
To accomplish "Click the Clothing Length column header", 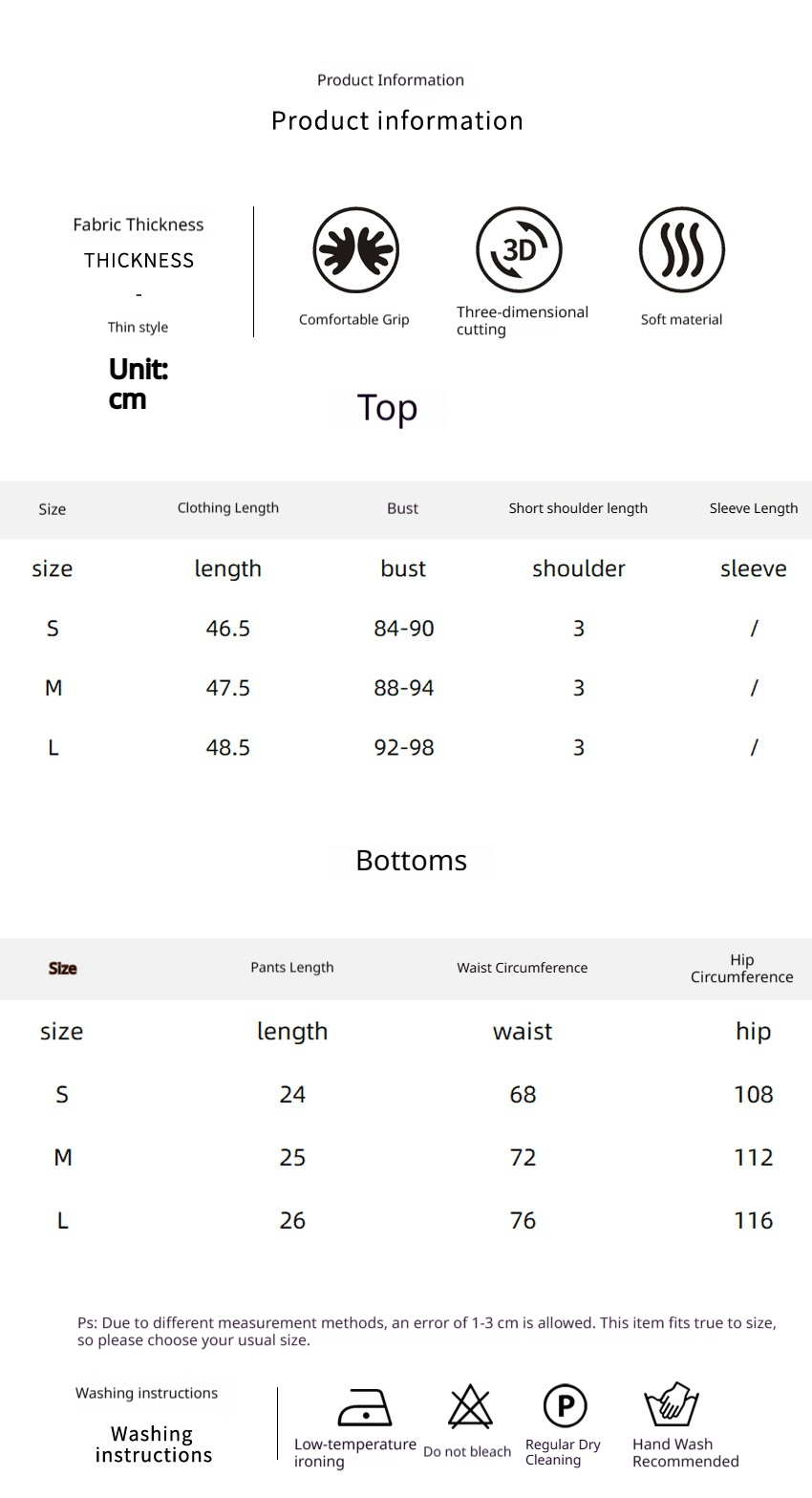I will pos(228,508).
